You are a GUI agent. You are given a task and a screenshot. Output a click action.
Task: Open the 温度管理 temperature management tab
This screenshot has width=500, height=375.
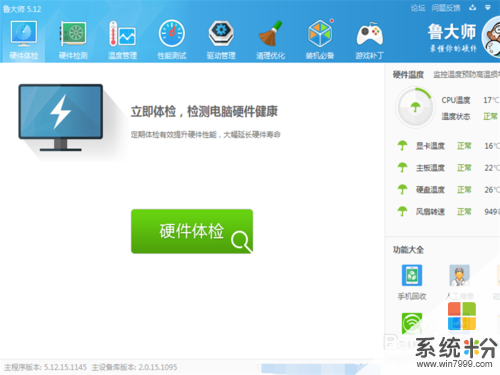coord(122,41)
